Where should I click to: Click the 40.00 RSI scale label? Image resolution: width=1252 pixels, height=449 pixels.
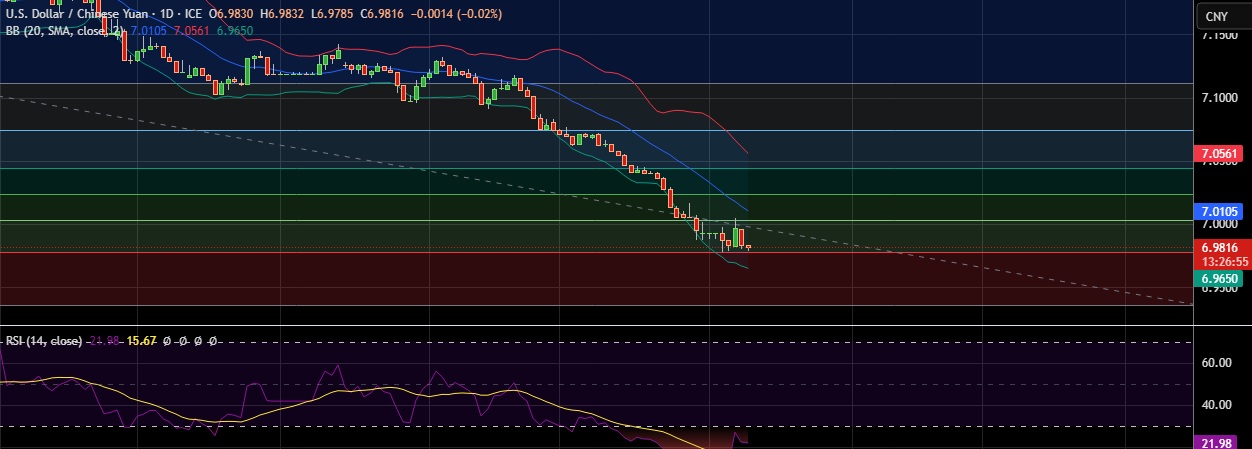1216,405
